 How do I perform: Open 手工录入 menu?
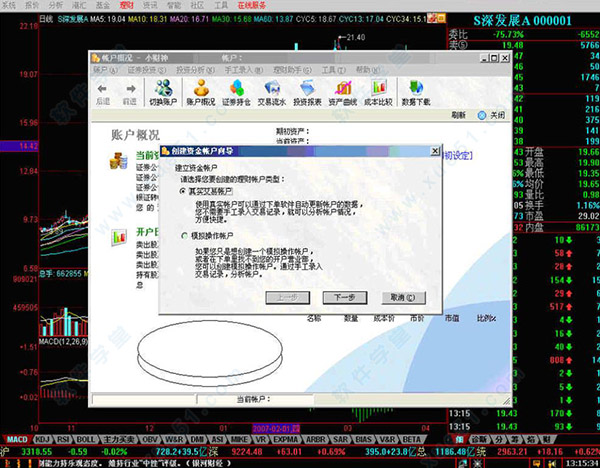pos(243,70)
